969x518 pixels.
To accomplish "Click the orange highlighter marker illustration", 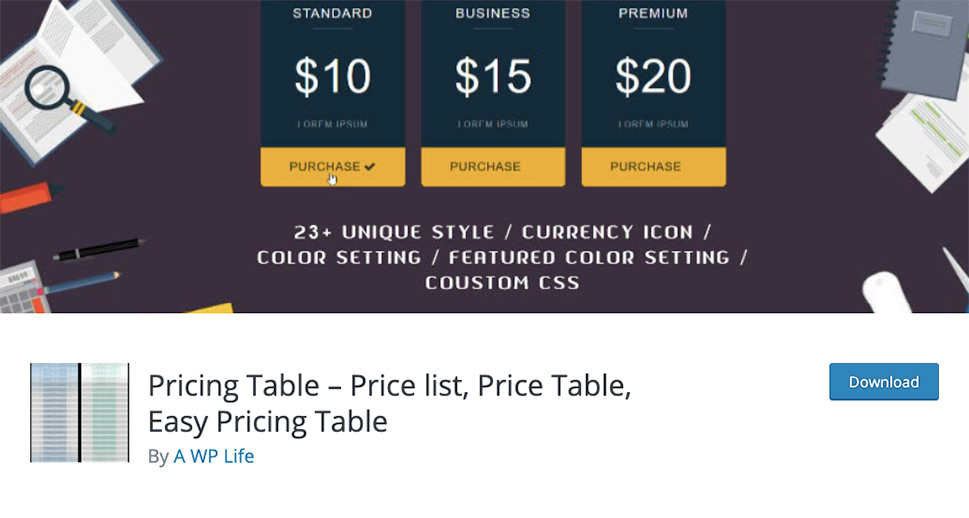I will point(30,197).
